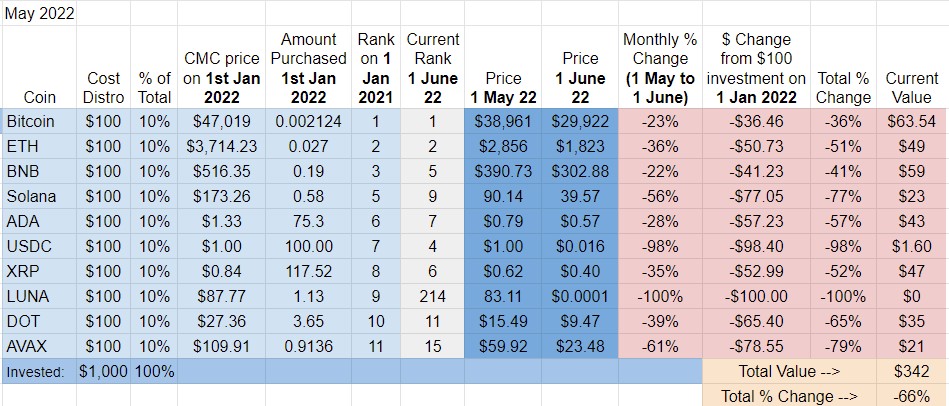This screenshot has height=406, width=949.
Task: Click DOT's total % change -65%
Action: point(842,321)
